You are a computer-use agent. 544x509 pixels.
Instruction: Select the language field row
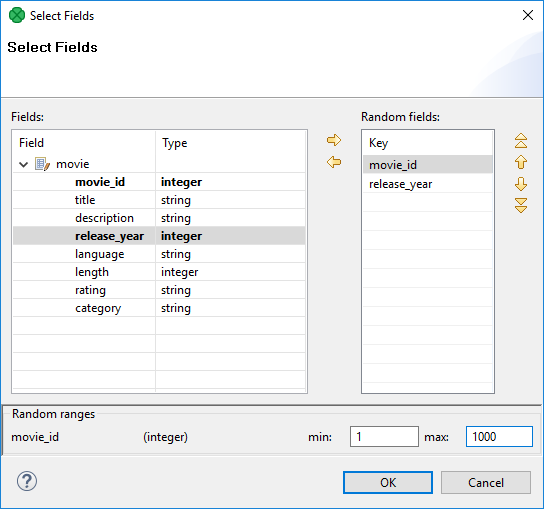click(159, 254)
